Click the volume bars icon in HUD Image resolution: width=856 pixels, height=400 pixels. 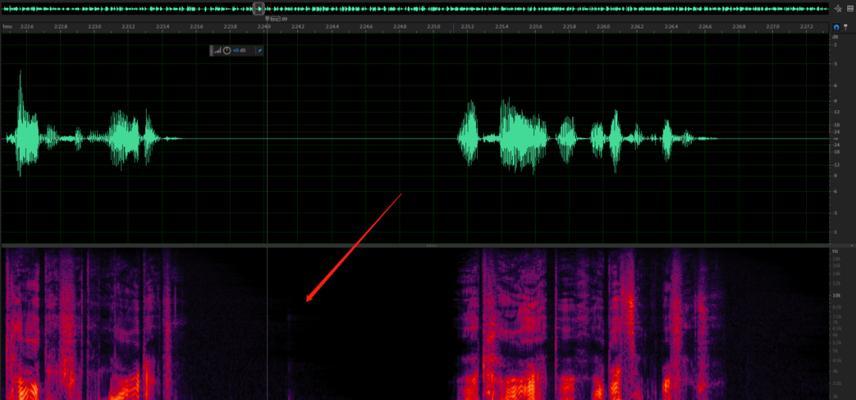click(x=217, y=51)
